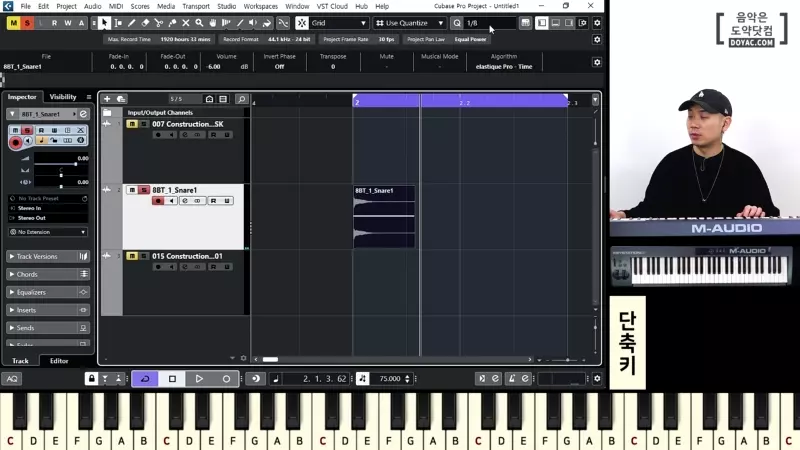Screen dimensions: 800x450
Task: Select the Mute X tool
Action: (186, 23)
